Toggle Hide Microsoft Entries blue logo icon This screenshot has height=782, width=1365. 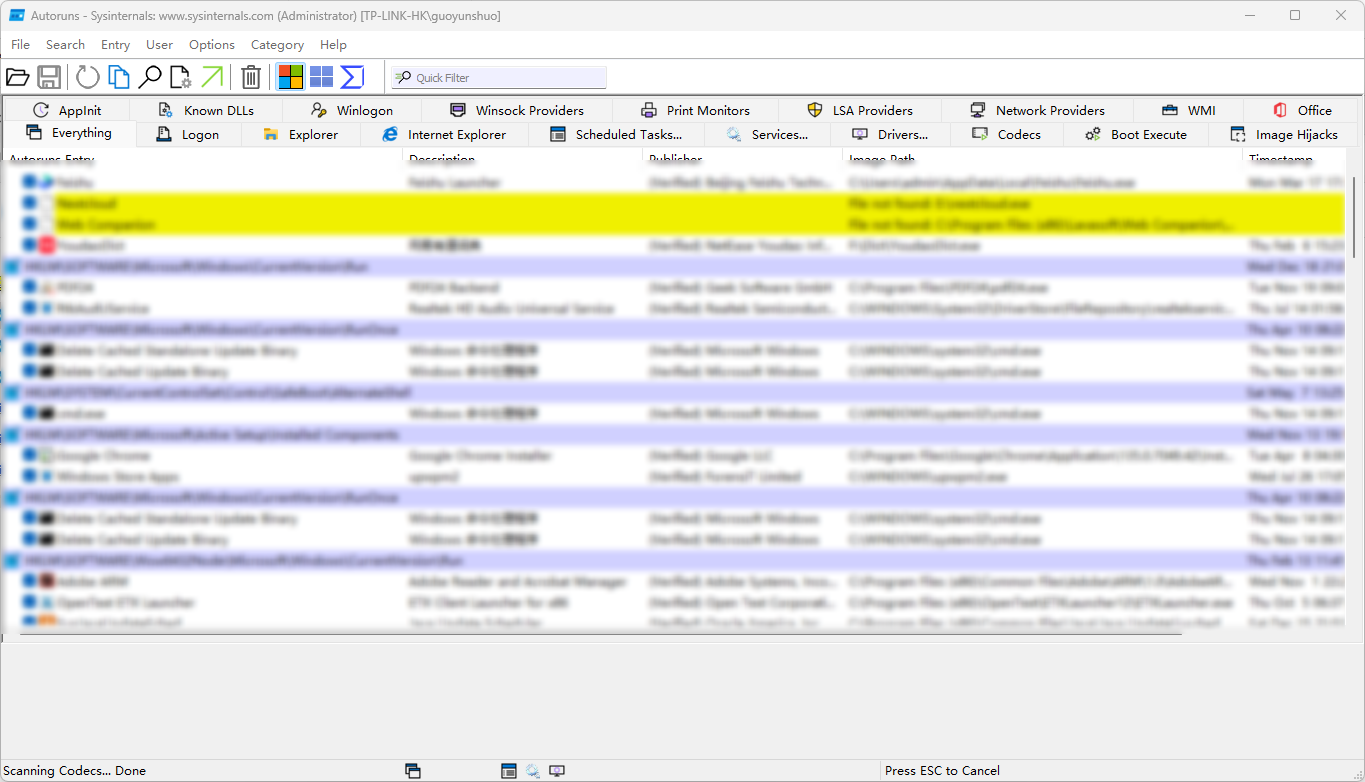point(321,77)
